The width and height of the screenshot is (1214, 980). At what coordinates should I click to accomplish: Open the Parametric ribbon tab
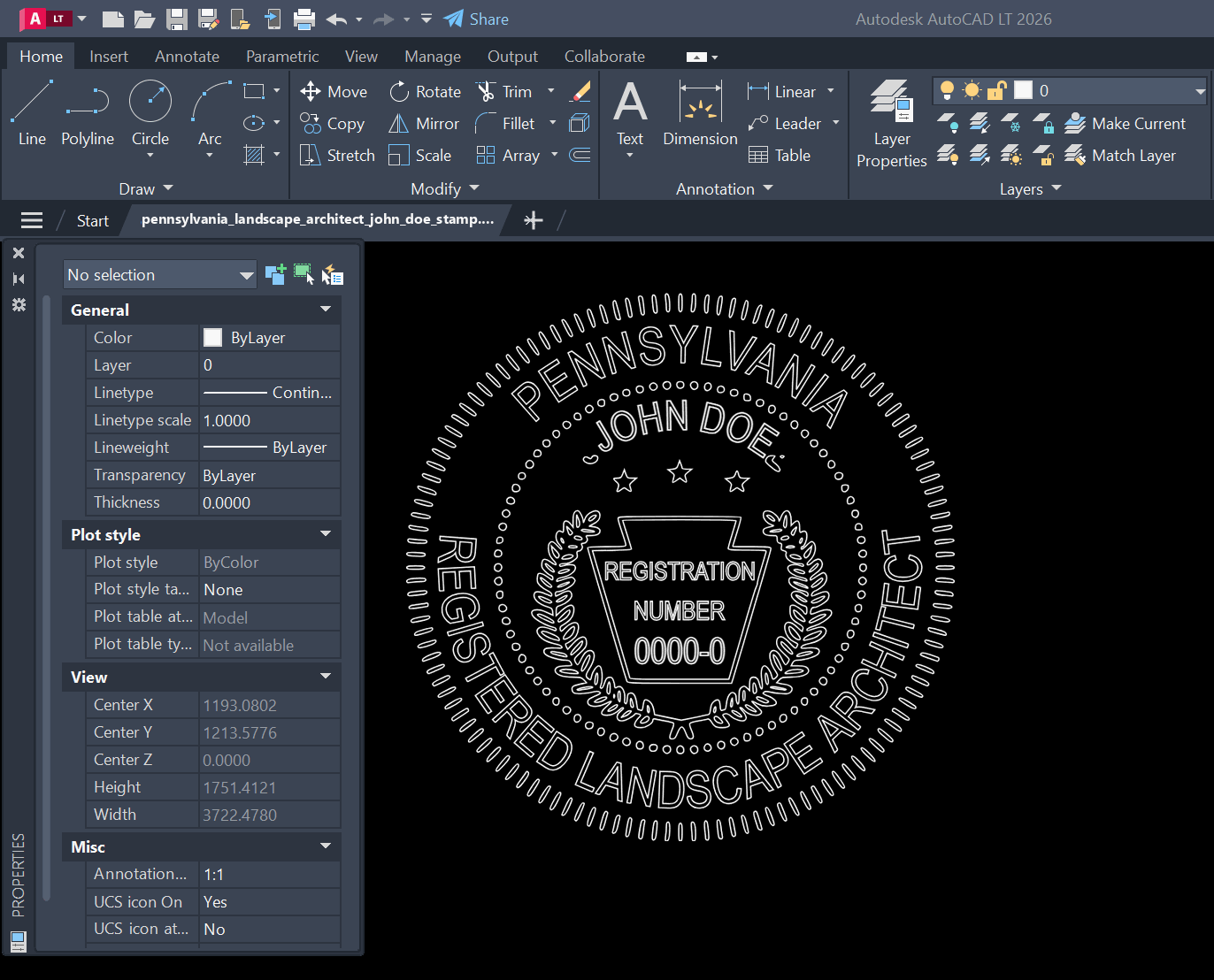tap(282, 56)
